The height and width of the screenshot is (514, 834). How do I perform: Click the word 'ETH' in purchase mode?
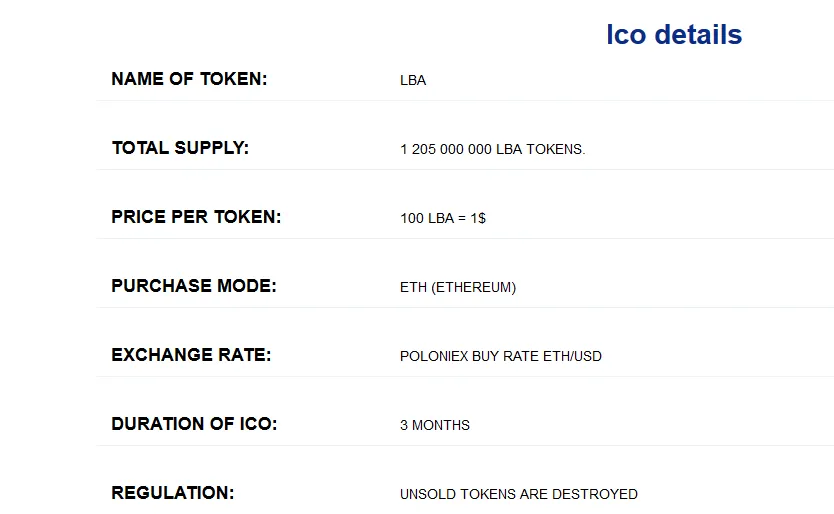(413, 287)
